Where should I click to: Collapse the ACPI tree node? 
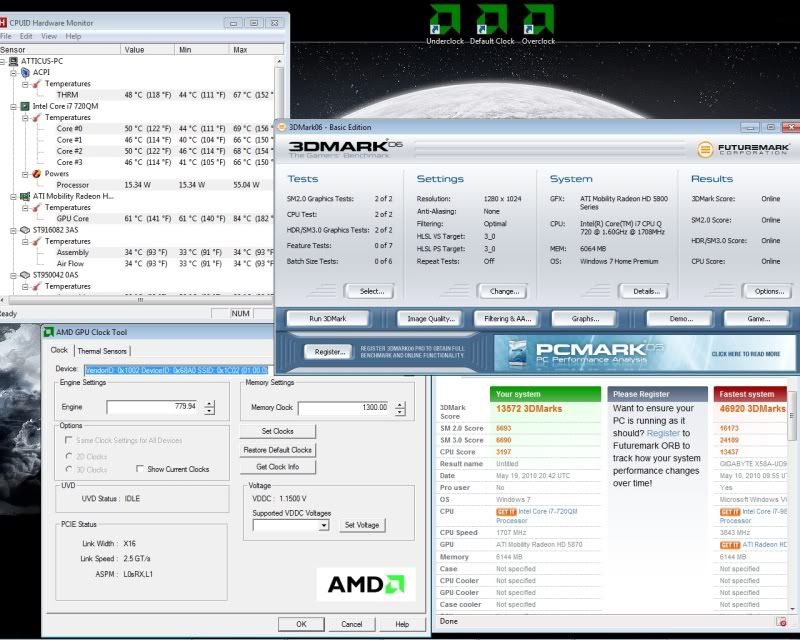click(x=14, y=72)
